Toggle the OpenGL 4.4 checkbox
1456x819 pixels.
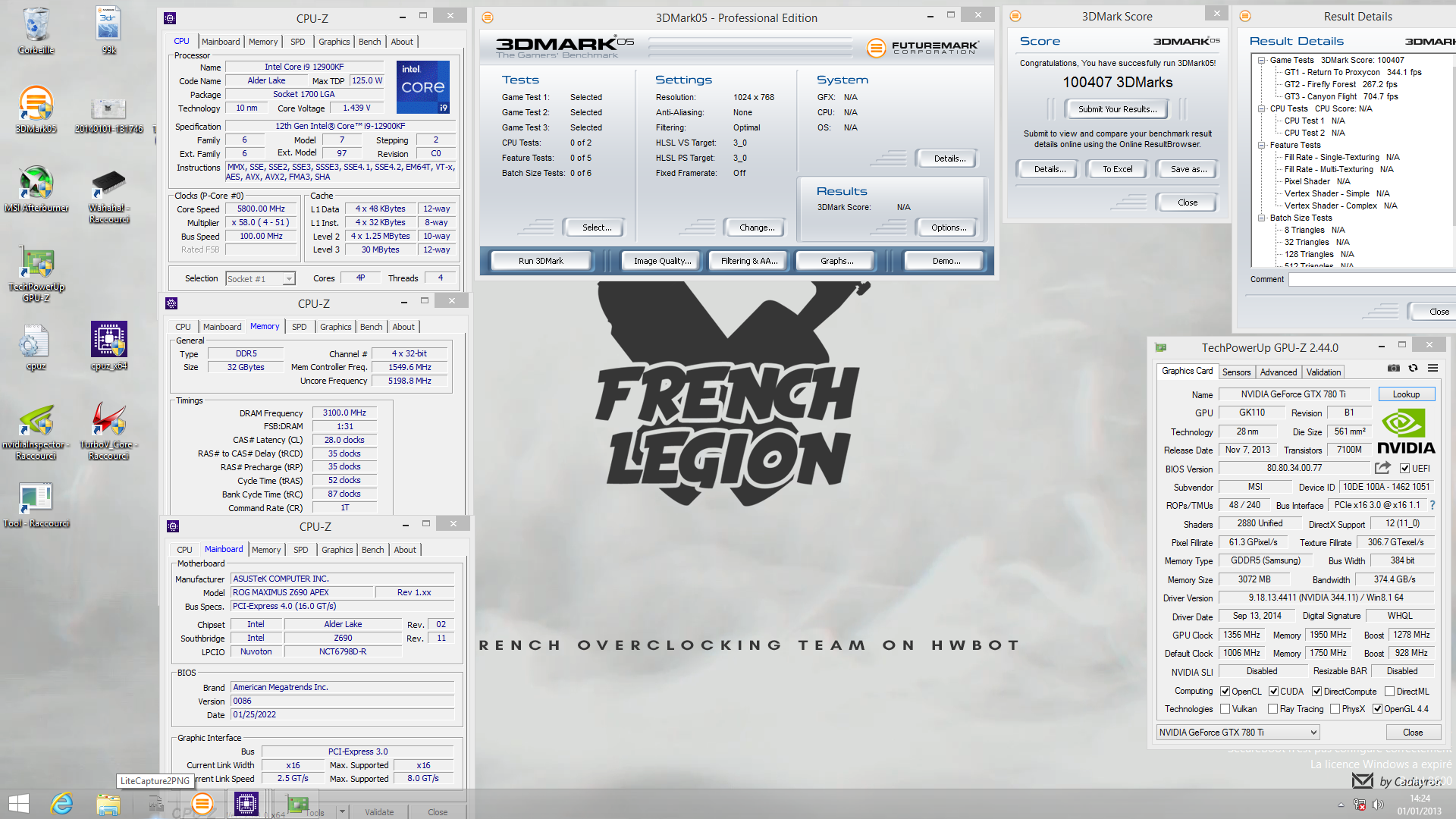1377,709
